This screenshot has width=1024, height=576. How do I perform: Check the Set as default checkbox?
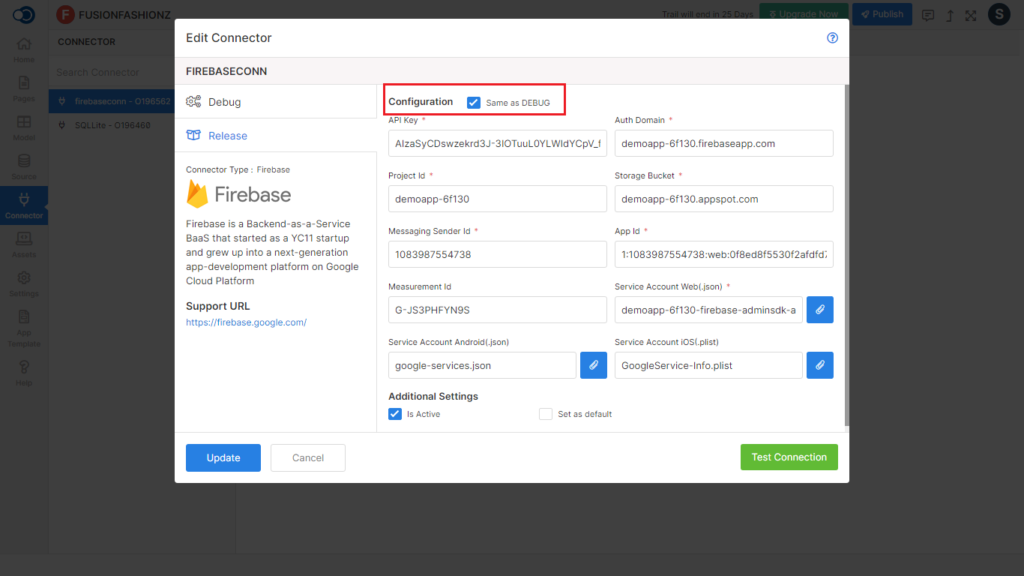pos(545,414)
